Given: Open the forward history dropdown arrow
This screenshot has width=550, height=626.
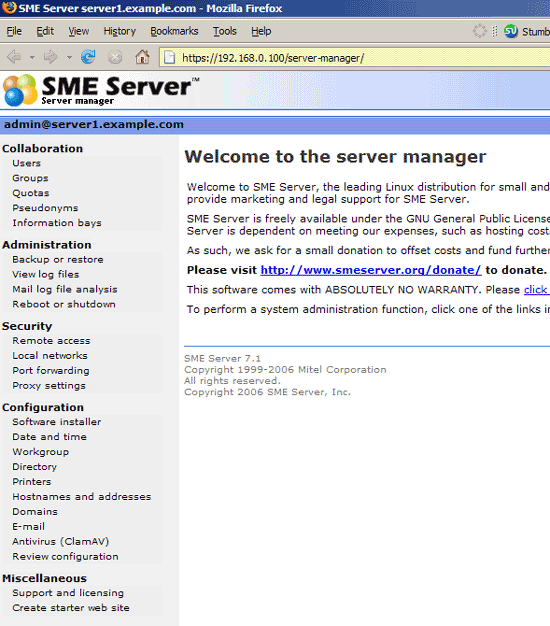Looking at the screenshot, I should [69, 57].
